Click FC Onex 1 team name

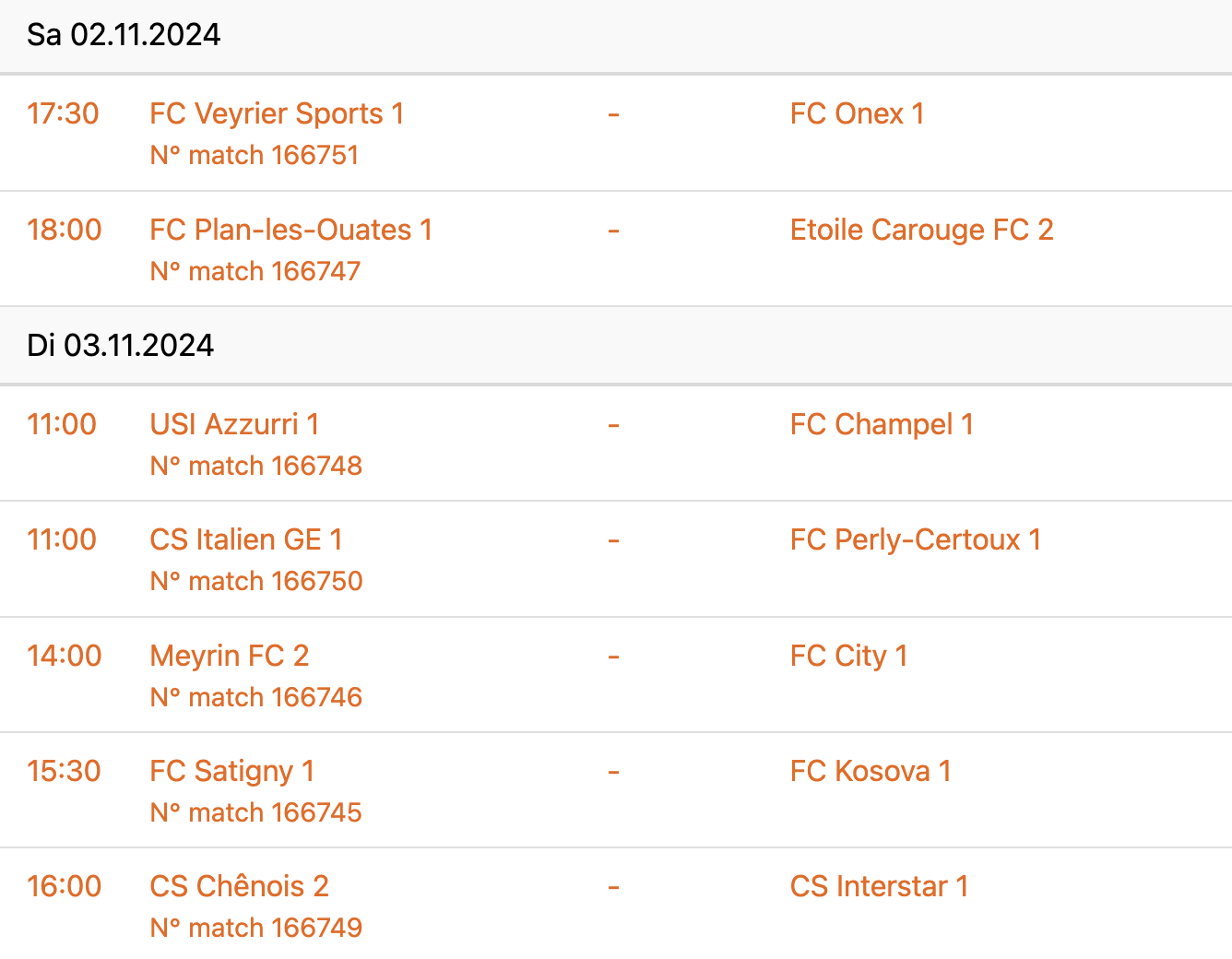coord(857,113)
